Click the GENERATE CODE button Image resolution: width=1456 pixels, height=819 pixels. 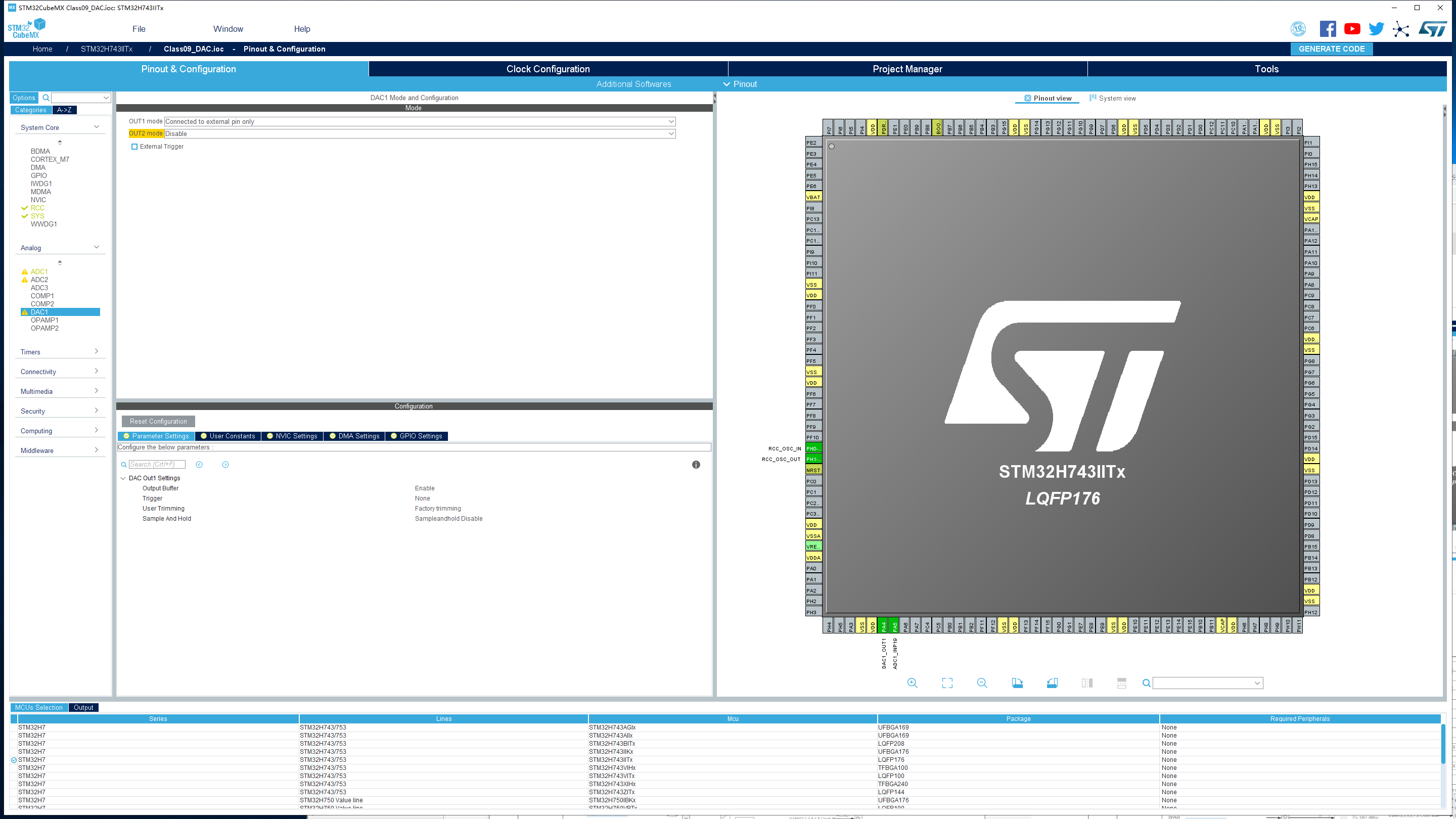[1331, 49]
